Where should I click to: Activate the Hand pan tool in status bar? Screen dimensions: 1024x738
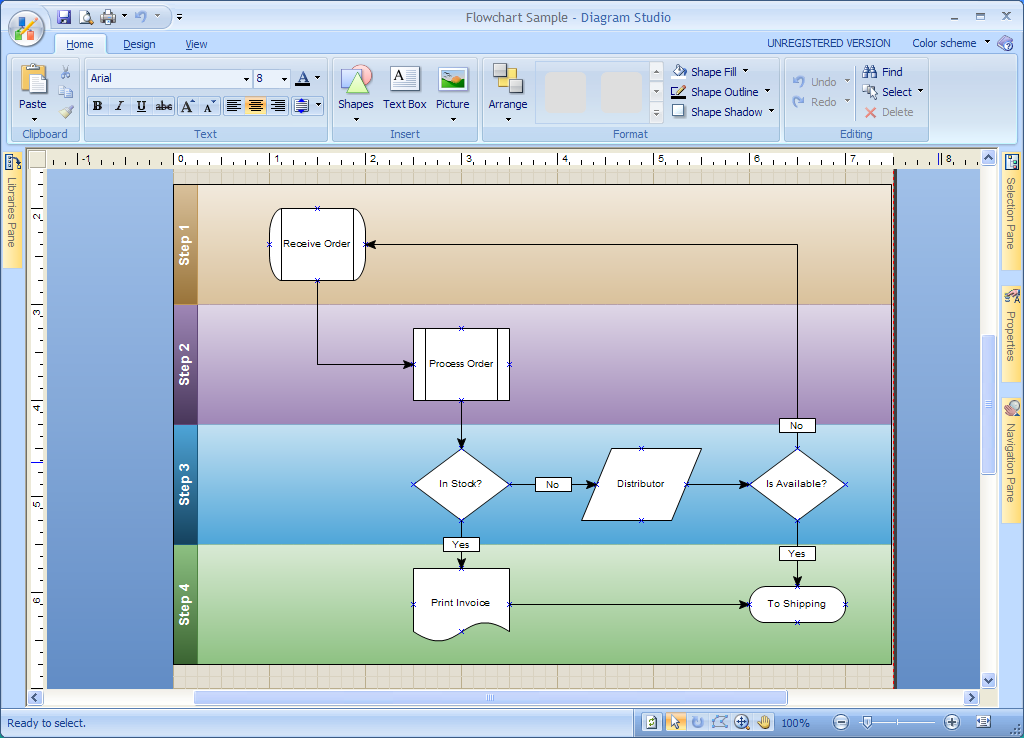[764, 722]
